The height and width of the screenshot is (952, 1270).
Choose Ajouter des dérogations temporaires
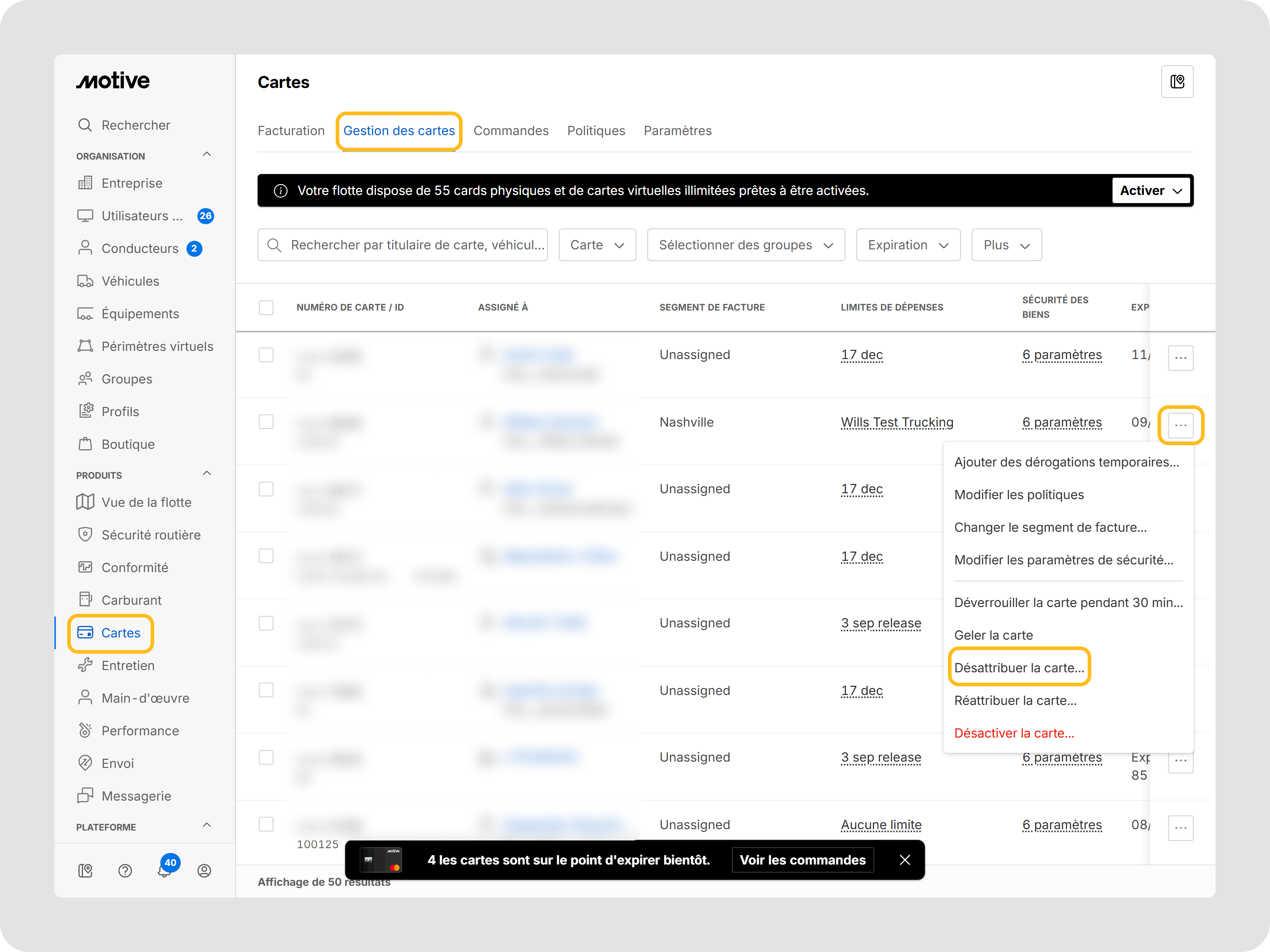click(x=1066, y=462)
